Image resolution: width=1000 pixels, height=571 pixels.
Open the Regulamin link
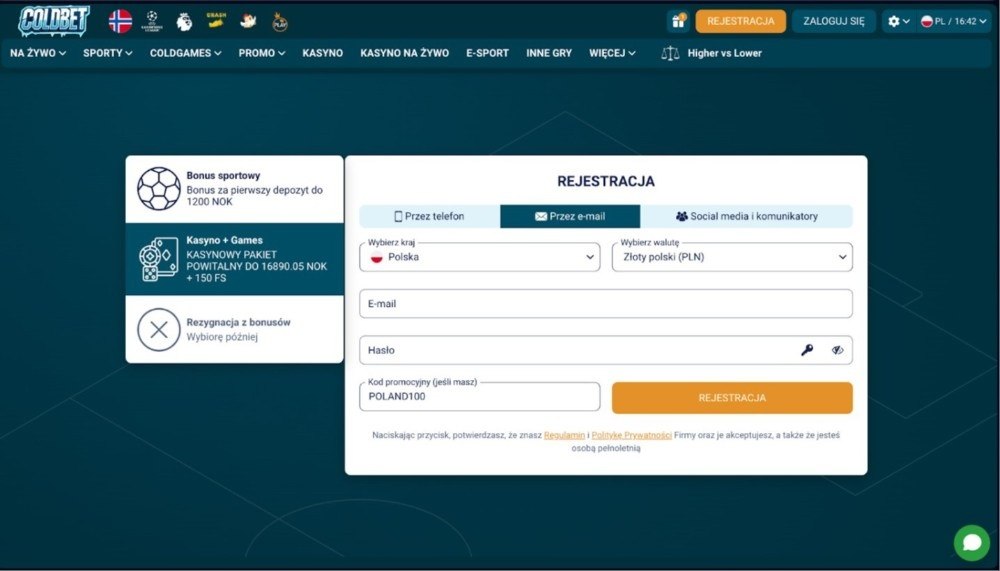point(564,435)
